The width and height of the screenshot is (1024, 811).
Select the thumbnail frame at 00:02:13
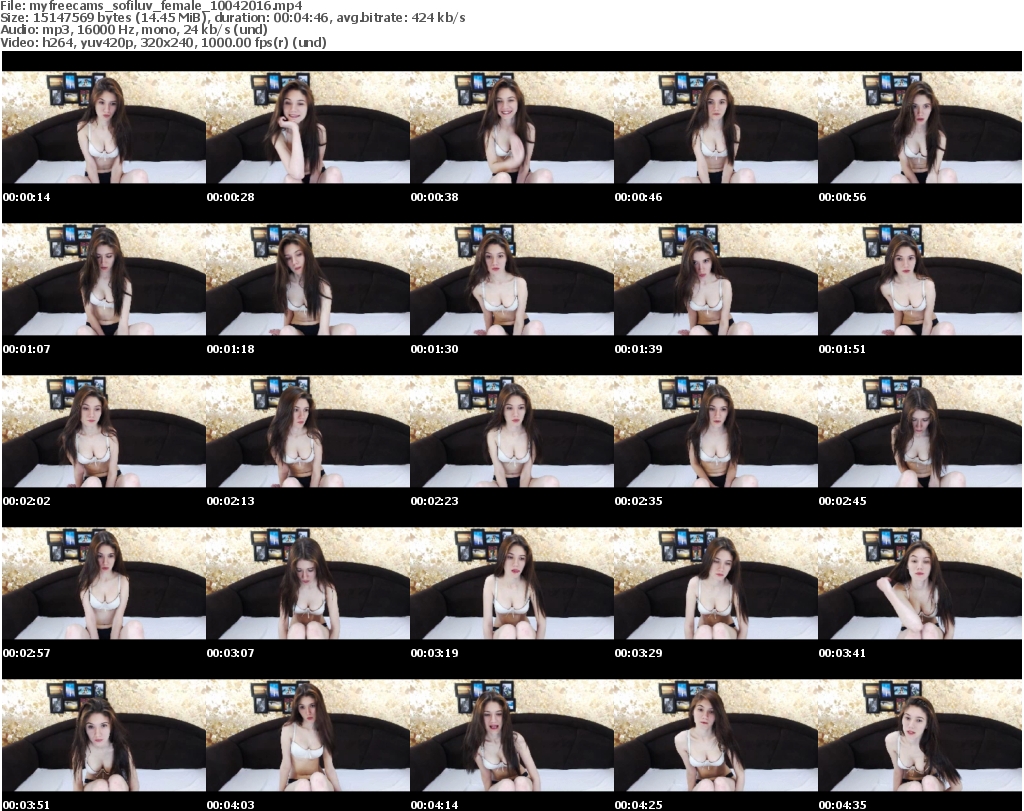click(308, 432)
